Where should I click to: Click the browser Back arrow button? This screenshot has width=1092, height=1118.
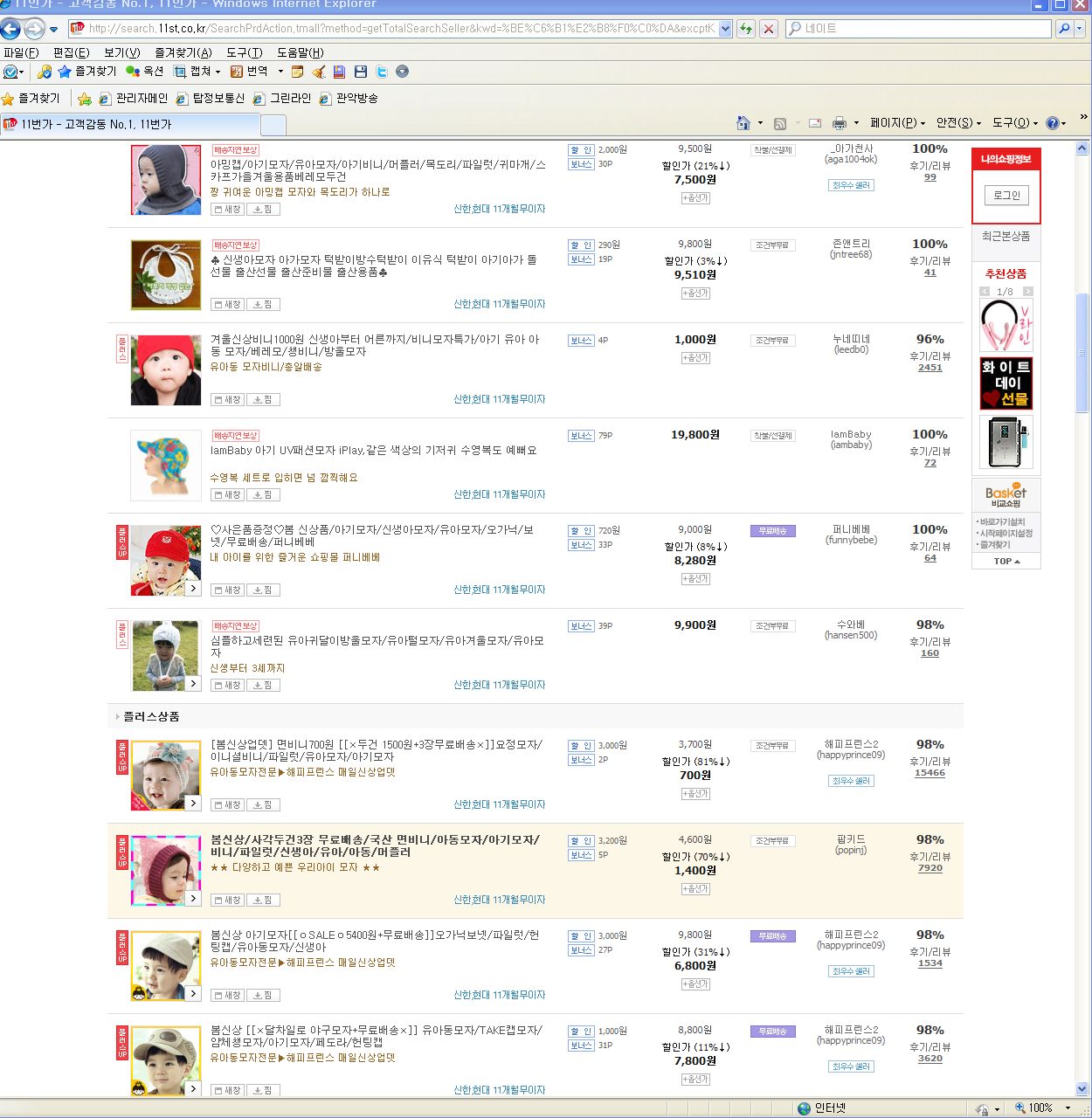(x=10, y=29)
